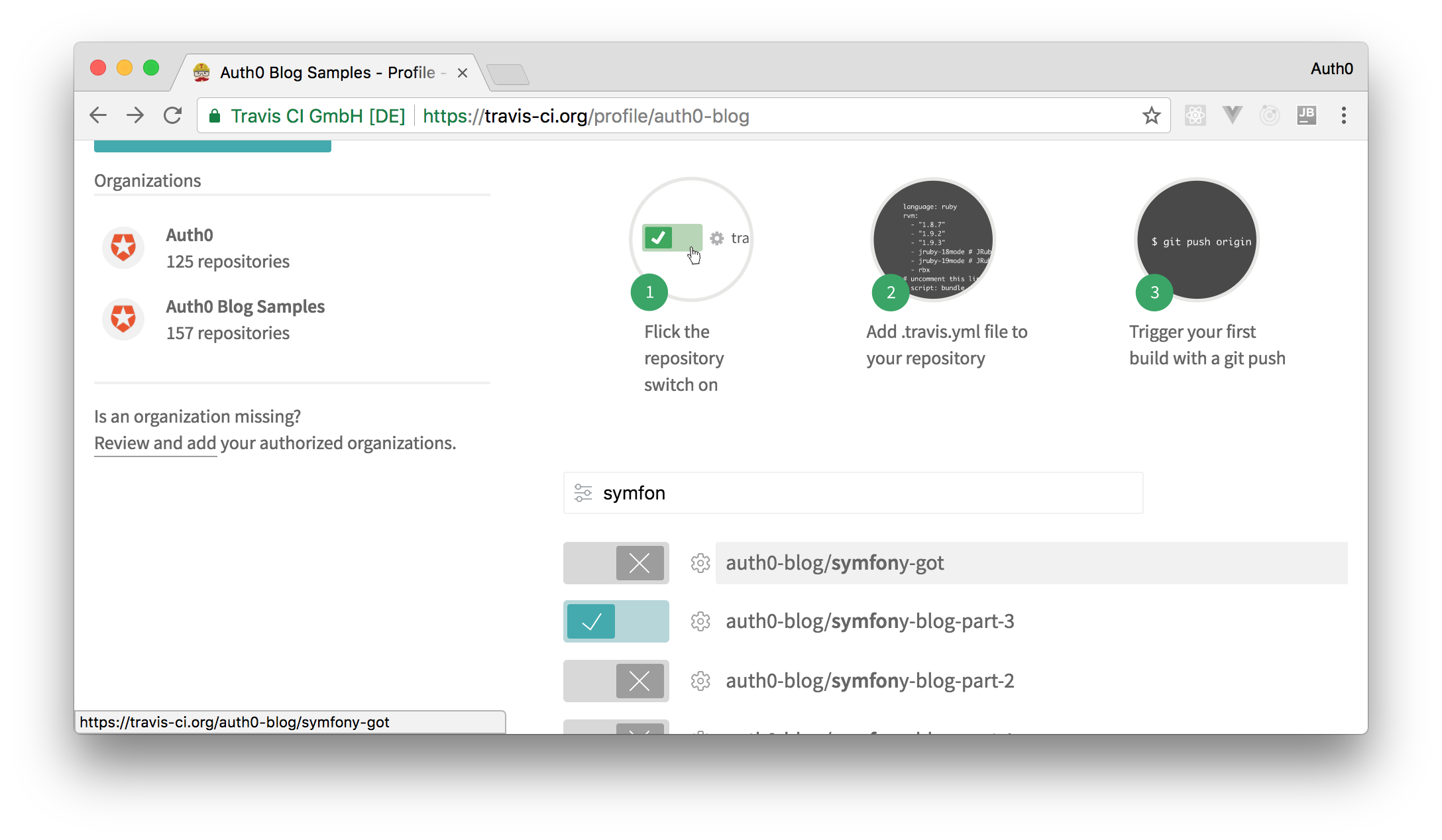Click Review and add link

click(155, 443)
